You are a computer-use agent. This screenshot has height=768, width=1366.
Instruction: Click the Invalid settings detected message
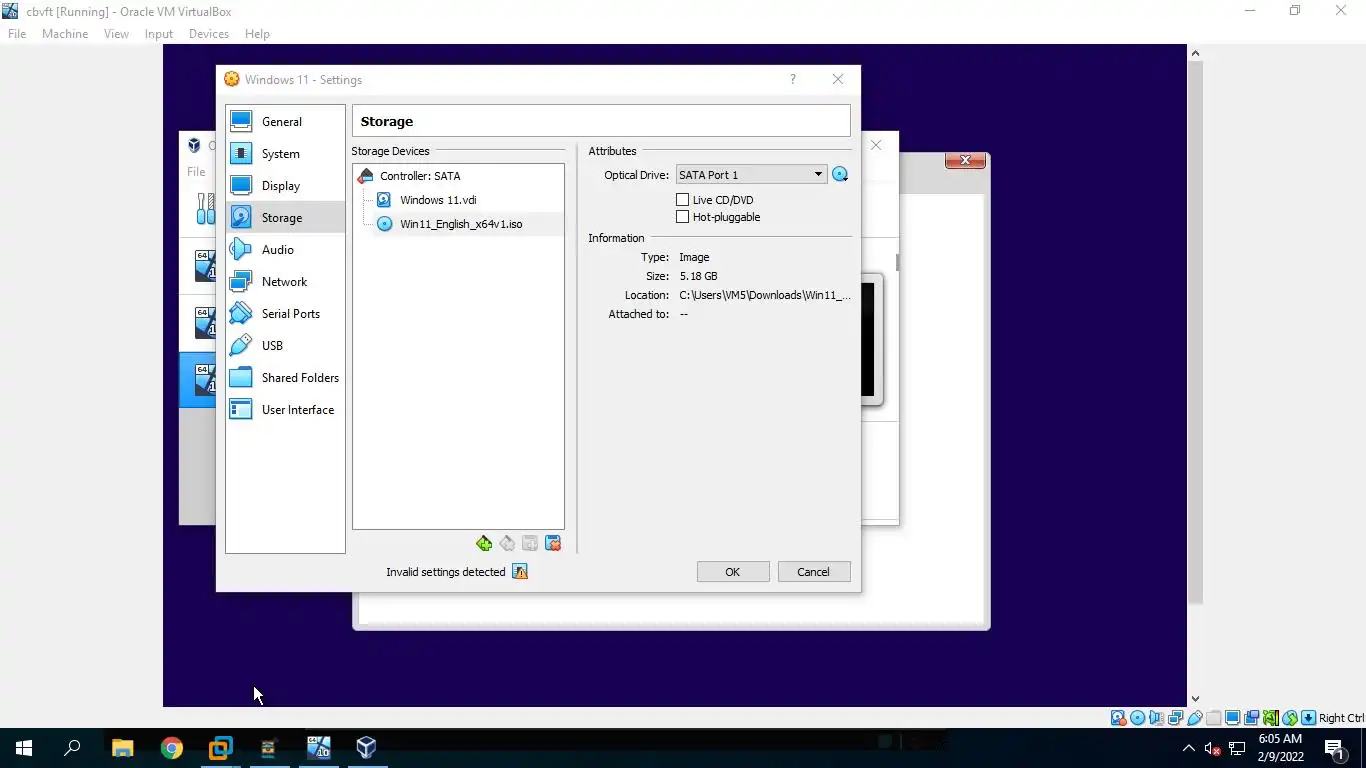(x=446, y=572)
